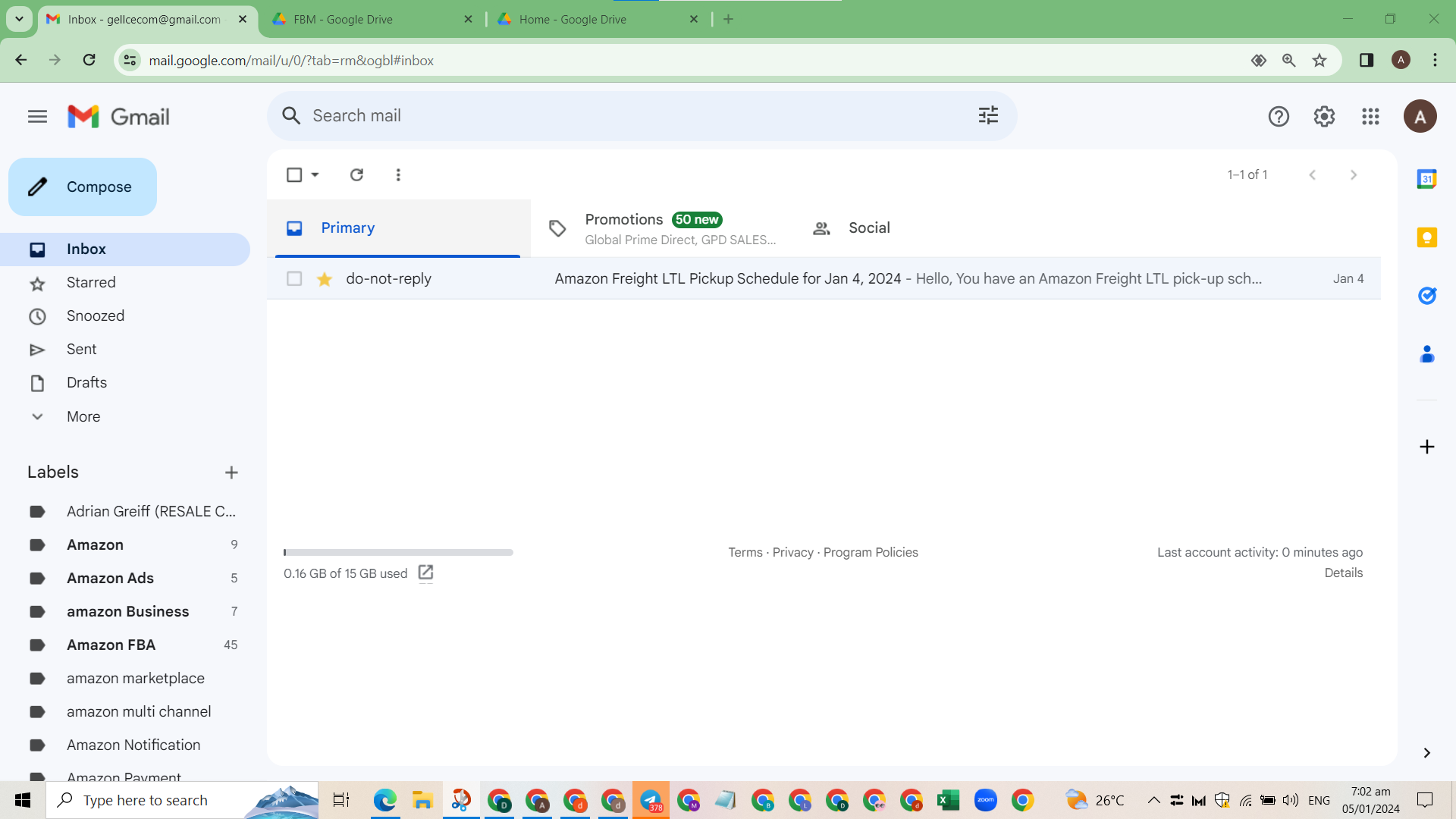Viewport: 1456px width, 819px height.
Task: Get add-ons with the plus icon
Action: click(1426, 447)
